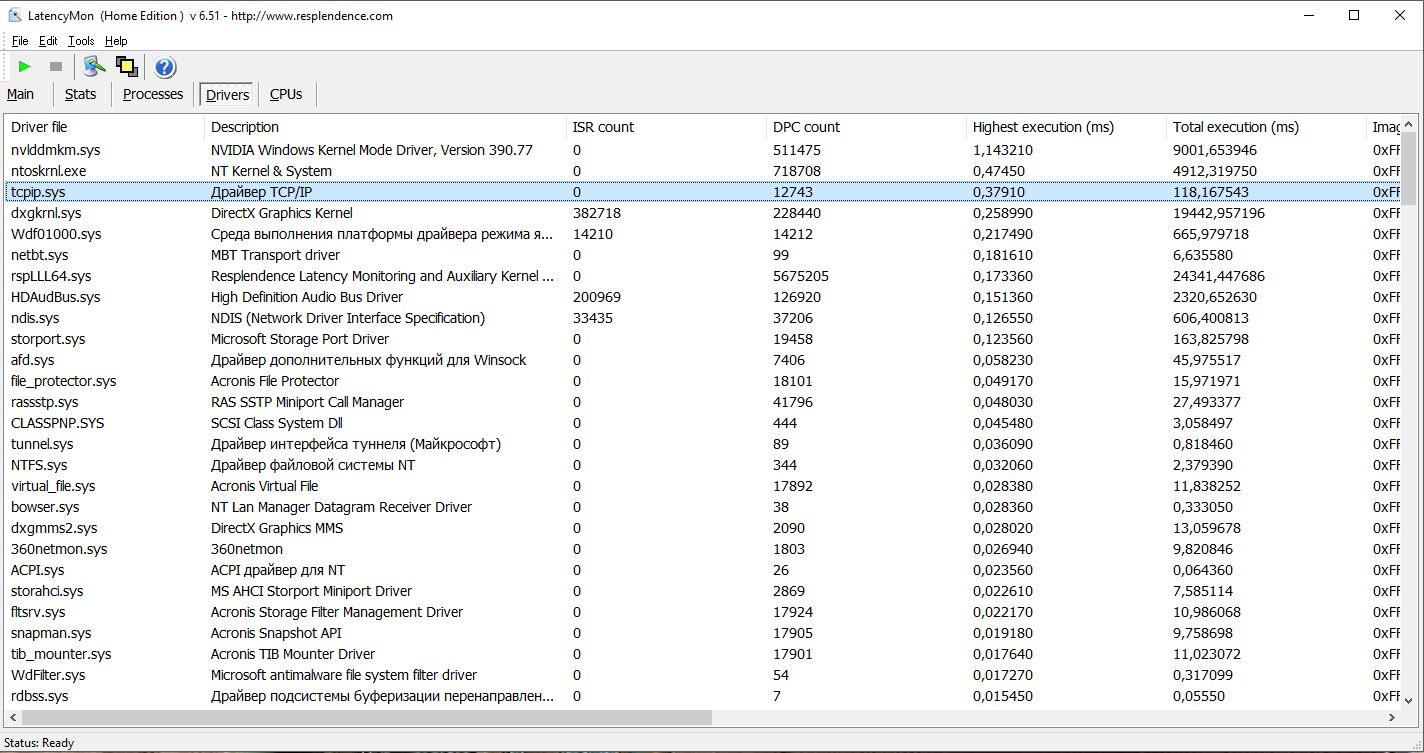Click the scroll-up arrow on the vertical scrollbar
Screen dimensions: 1424x753
coord(1408,125)
